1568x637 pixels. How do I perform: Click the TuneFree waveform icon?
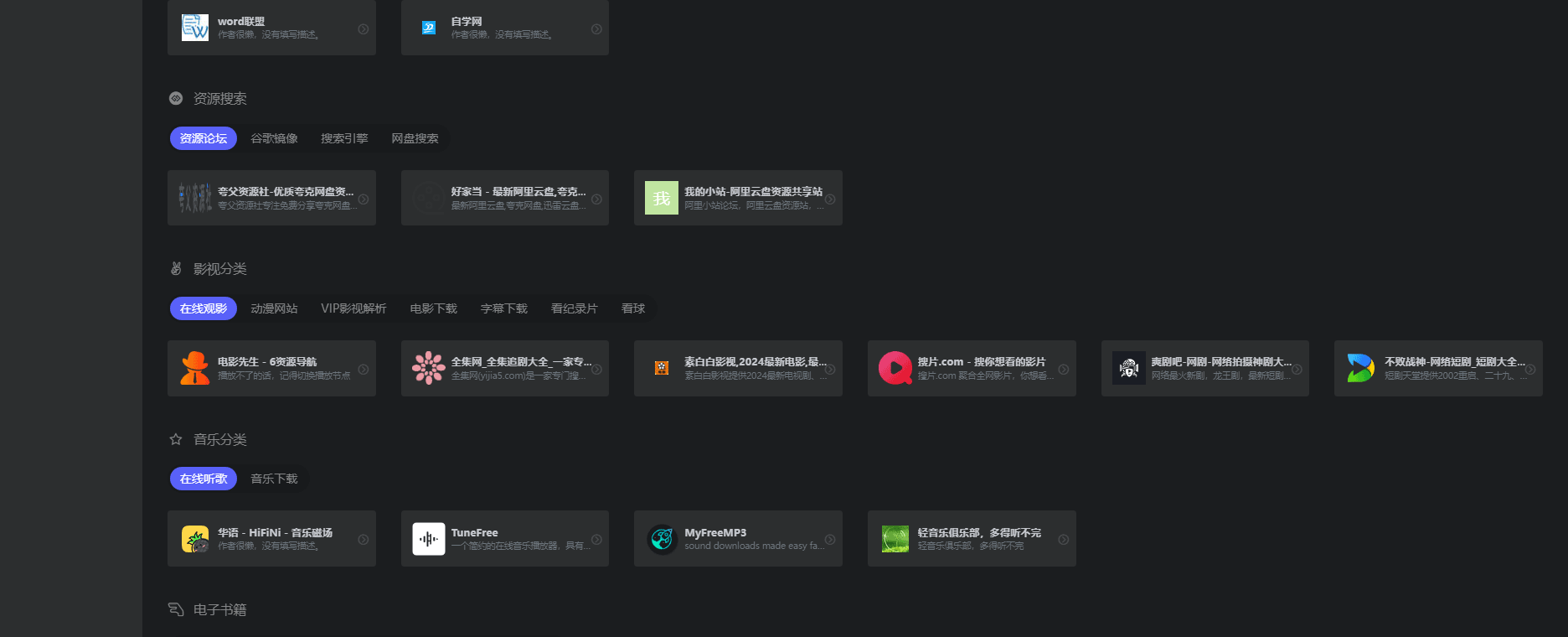428,539
